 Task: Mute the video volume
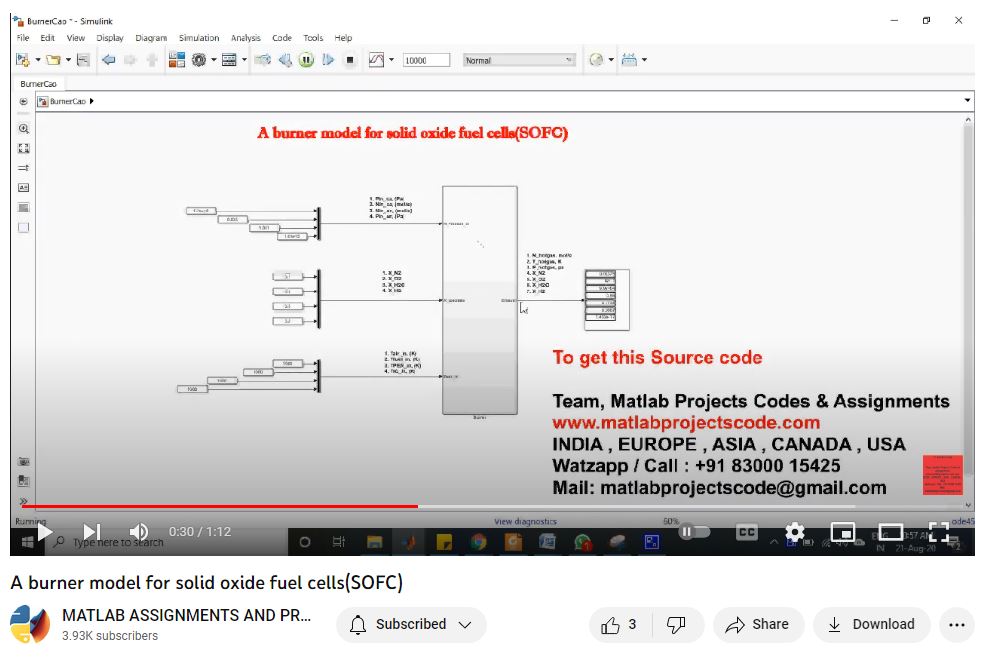point(139,532)
